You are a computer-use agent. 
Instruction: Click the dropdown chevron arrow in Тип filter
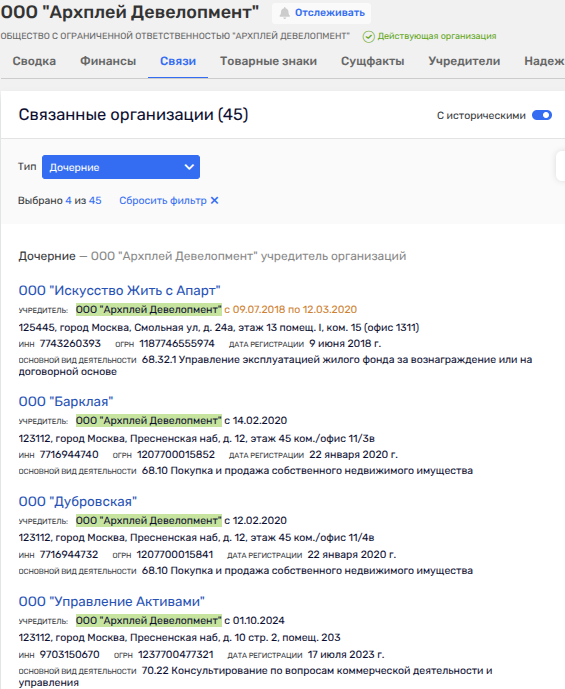tap(189, 167)
